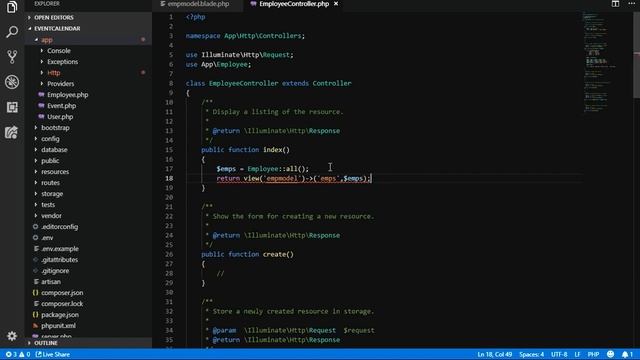Open the artisan file
640x360 pixels.
[x=89, y=282]
